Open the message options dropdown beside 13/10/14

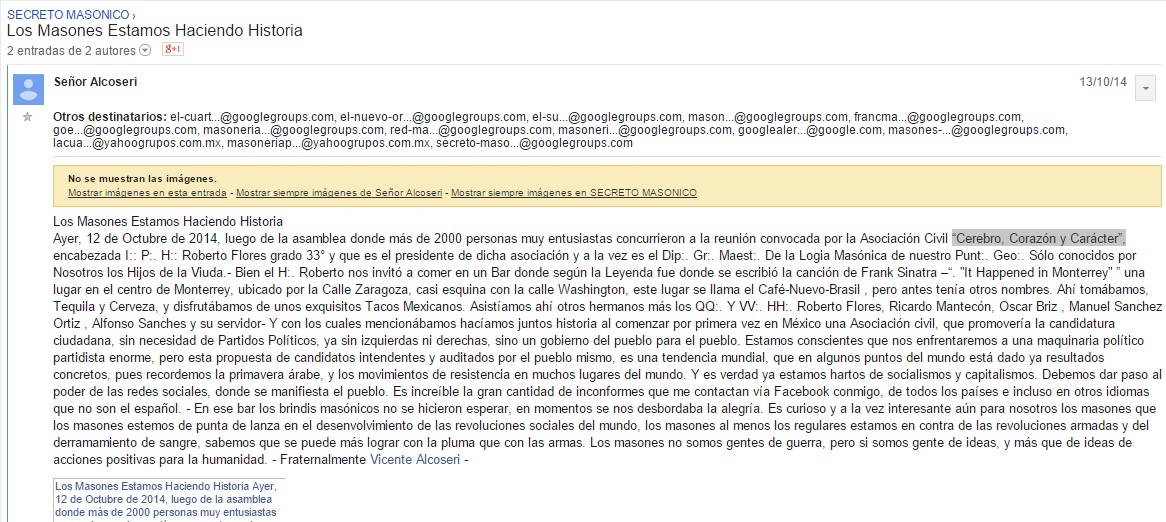pos(1145,89)
